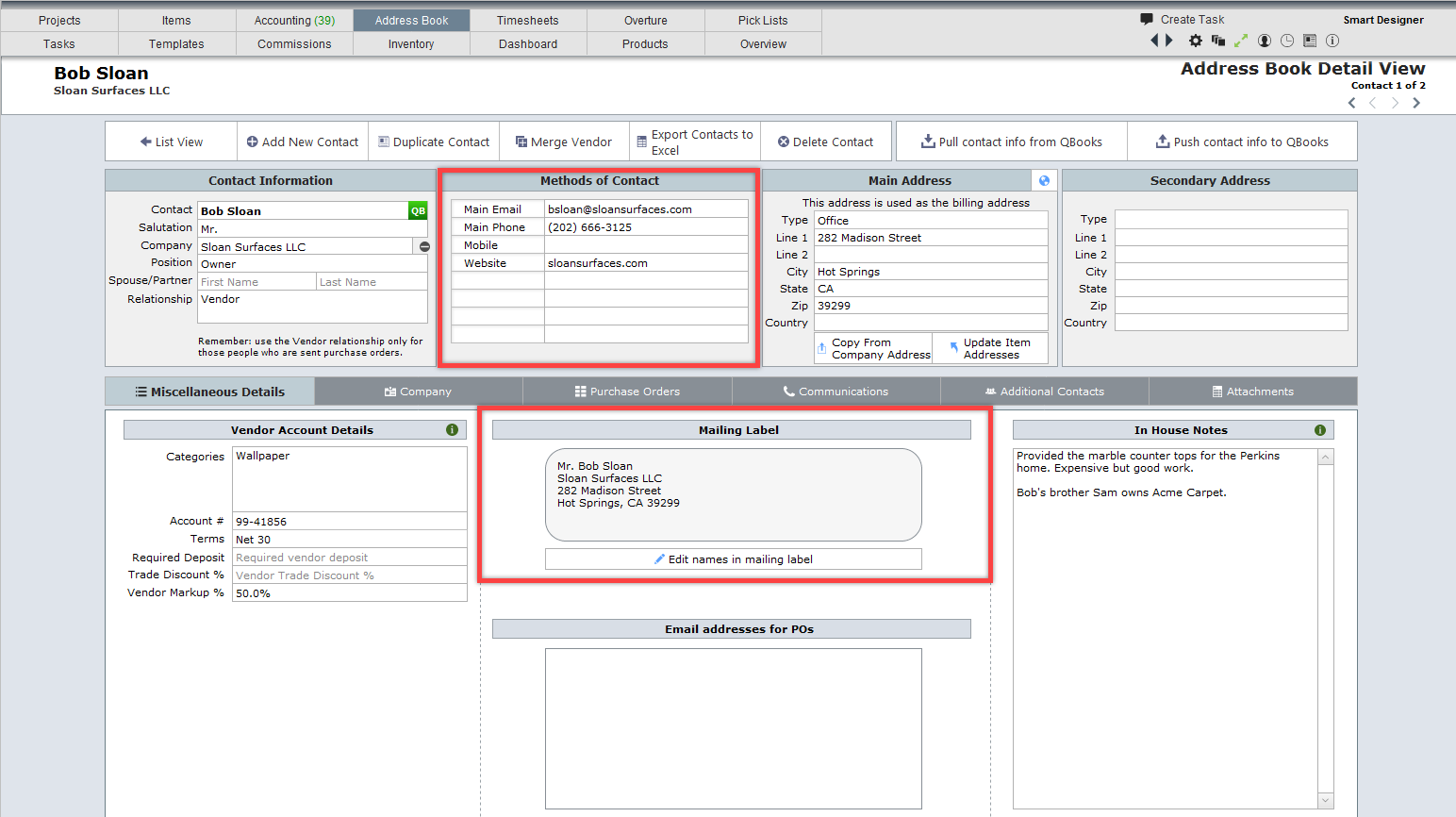Click Copy From Company Address
This screenshot has width=1456, height=817.
pyautogui.click(x=873, y=349)
